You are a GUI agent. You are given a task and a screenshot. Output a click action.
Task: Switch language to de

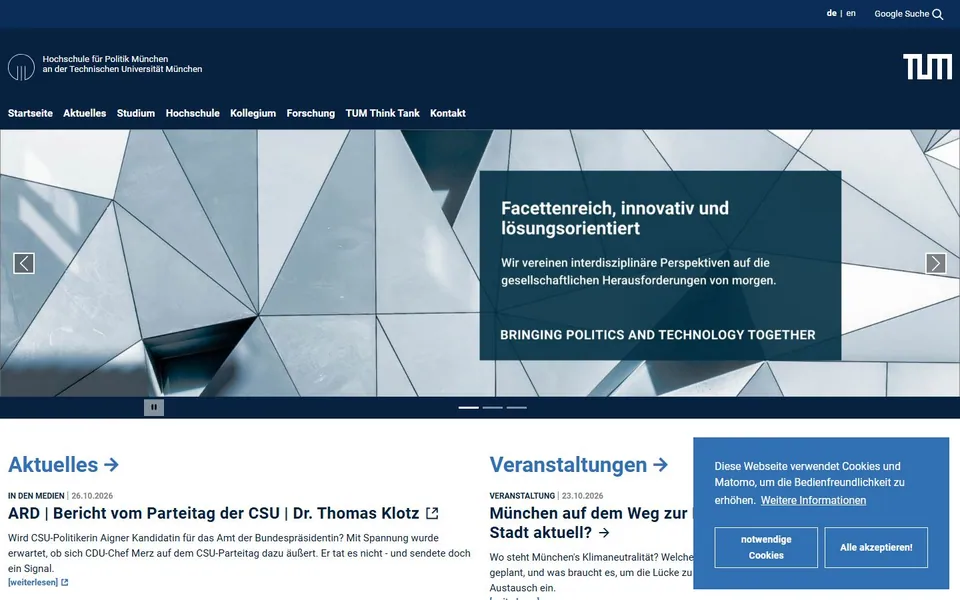(x=831, y=13)
